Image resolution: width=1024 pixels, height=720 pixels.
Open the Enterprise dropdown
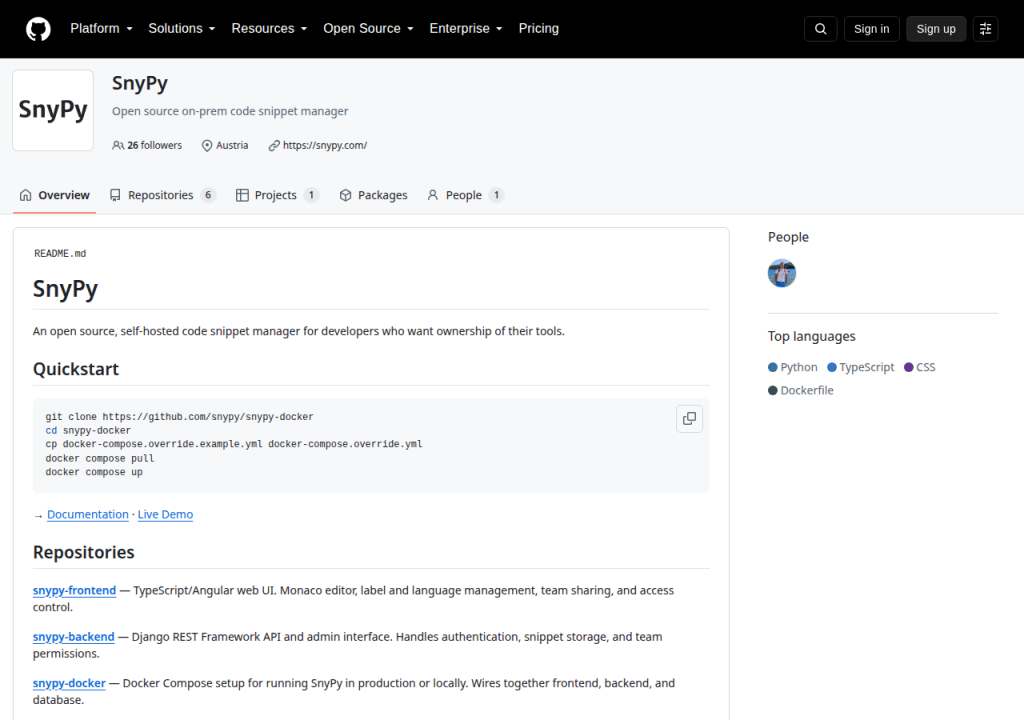click(x=466, y=29)
